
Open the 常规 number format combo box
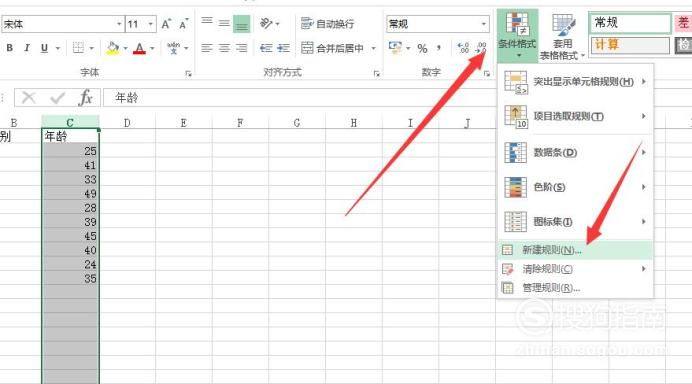[438, 24]
